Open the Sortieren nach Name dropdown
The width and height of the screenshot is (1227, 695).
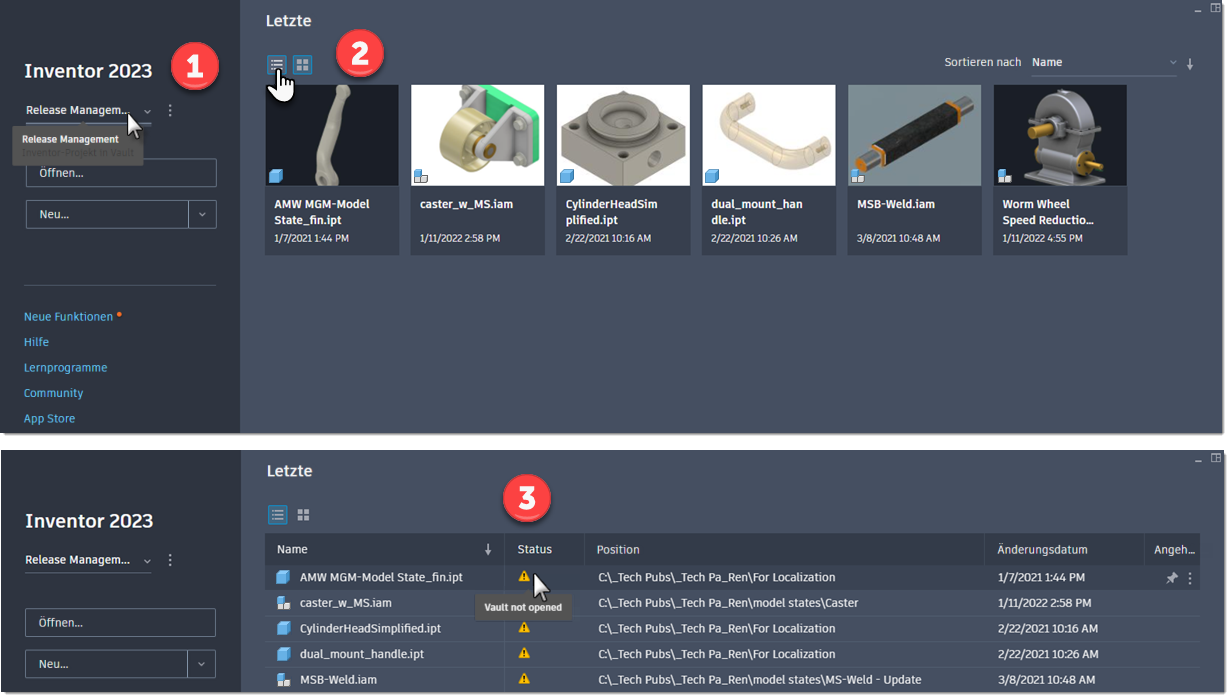(x=1105, y=63)
